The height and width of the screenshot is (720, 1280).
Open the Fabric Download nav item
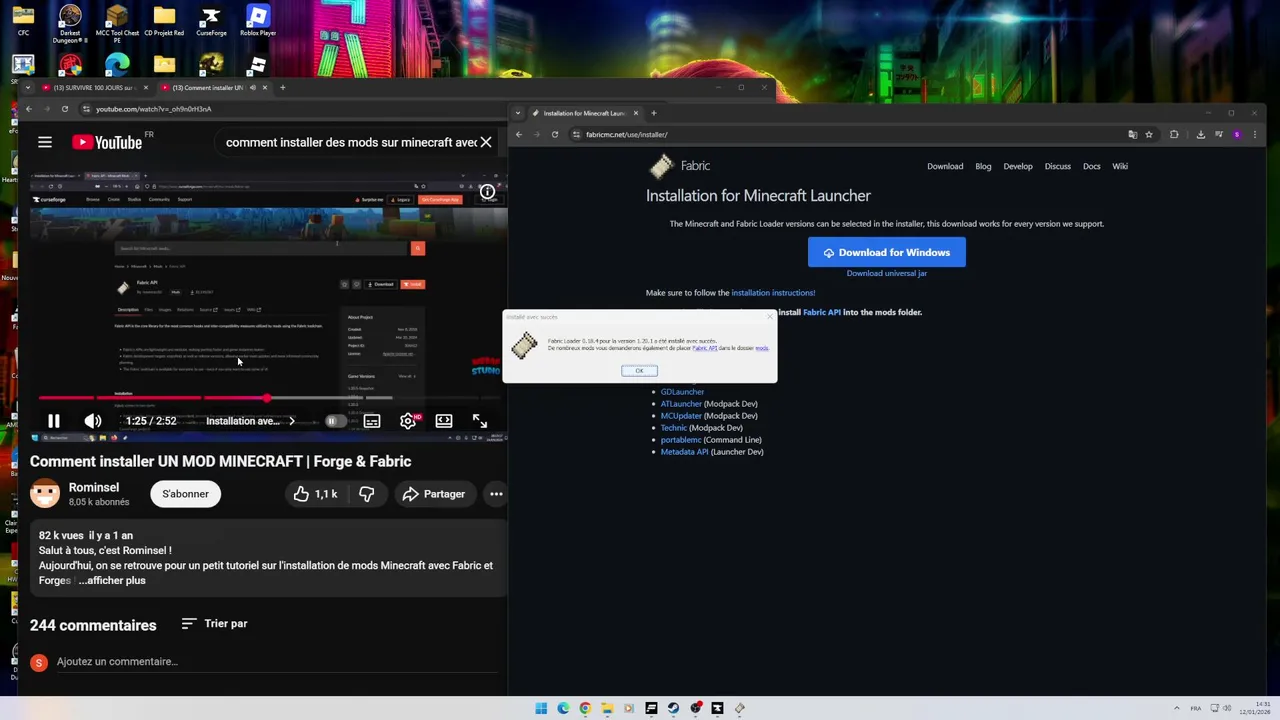pos(945,166)
